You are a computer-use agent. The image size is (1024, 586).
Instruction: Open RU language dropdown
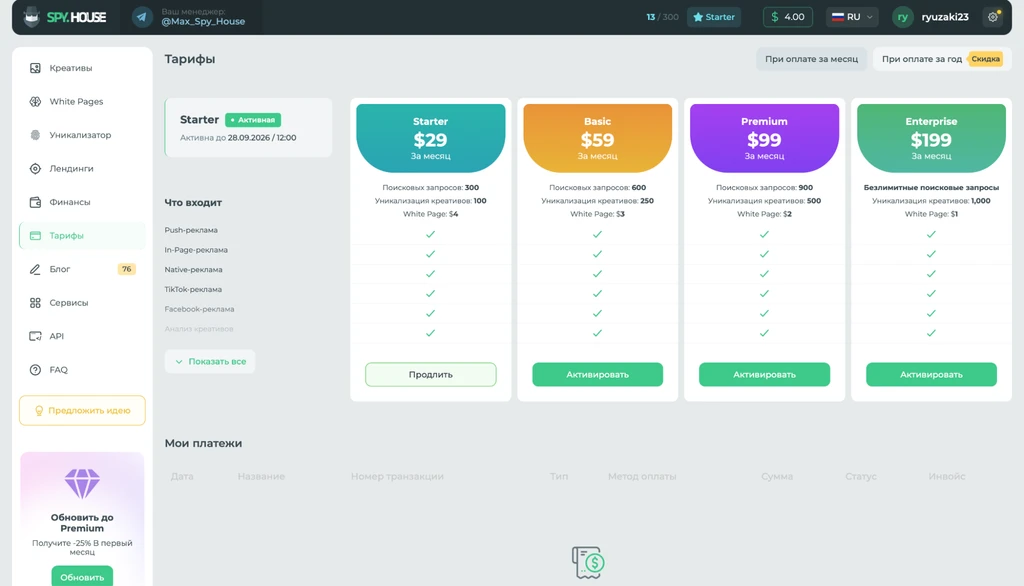pyautogui.click(x=852, y=17)
